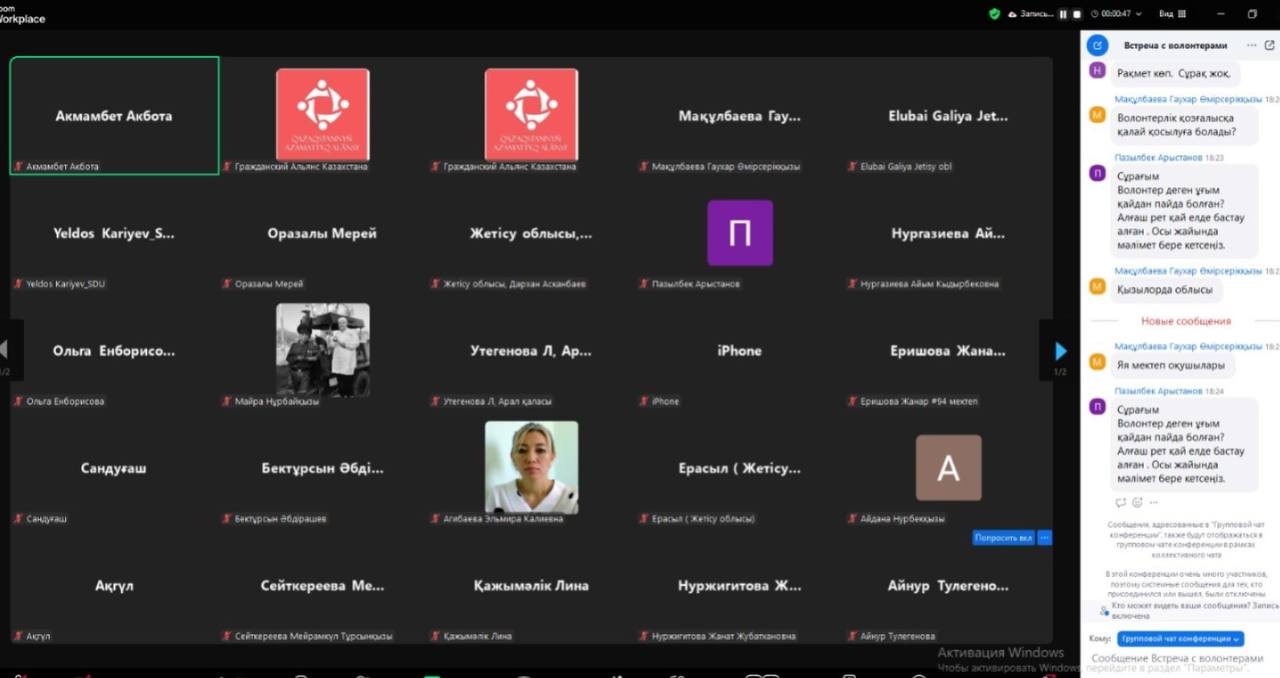The image size is (1280, 678).
Task: Click 'Кто может видеть ваши сообщения?' link
Action: 1178,605
